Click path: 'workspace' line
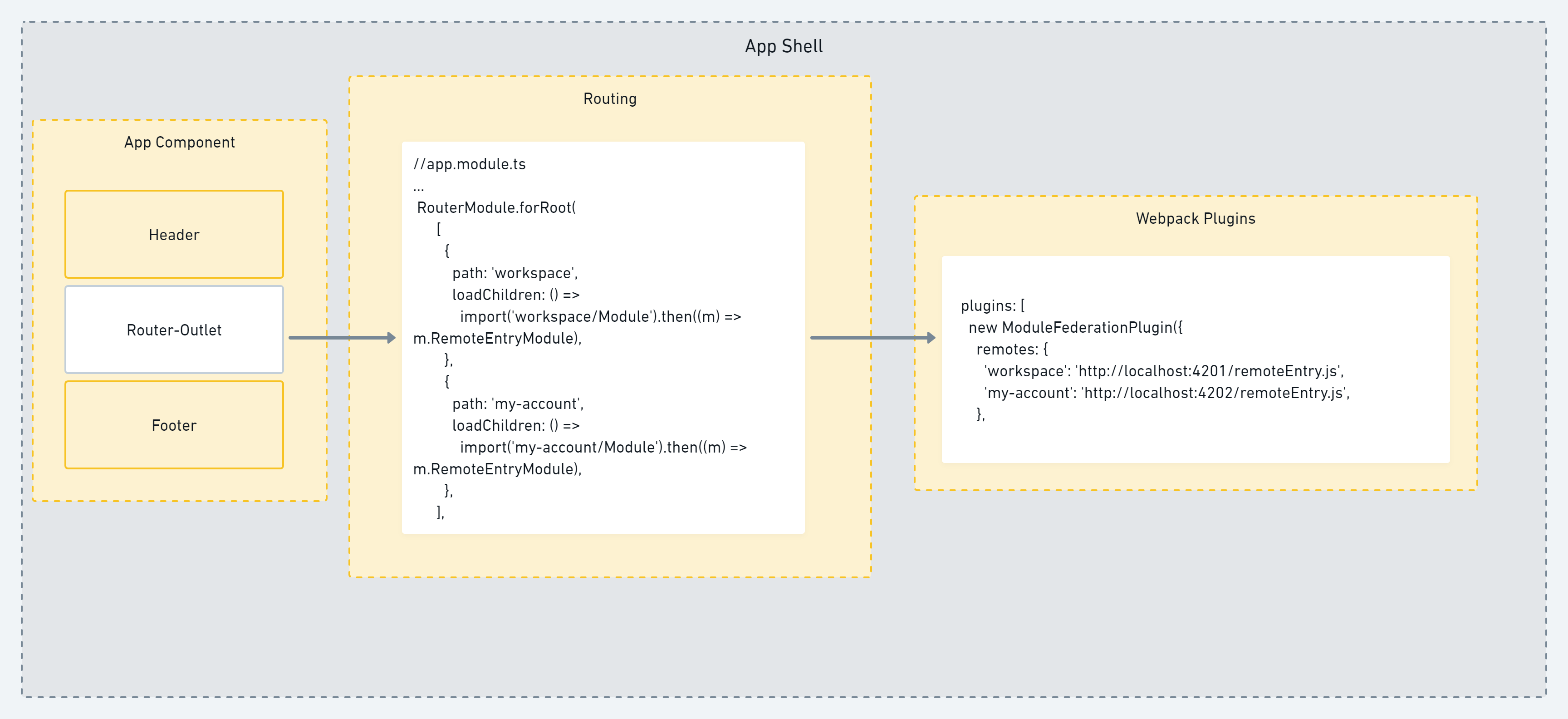The width and height of the screenshot is (1568, 719). coord(514,273)
